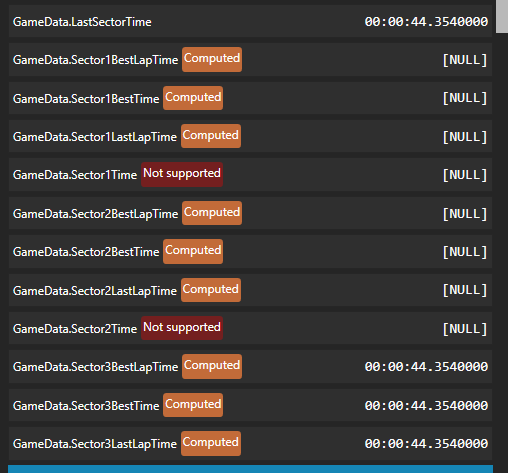
Task: Select GameData.Sector1BestTime property name
Action: pos(86,99)
